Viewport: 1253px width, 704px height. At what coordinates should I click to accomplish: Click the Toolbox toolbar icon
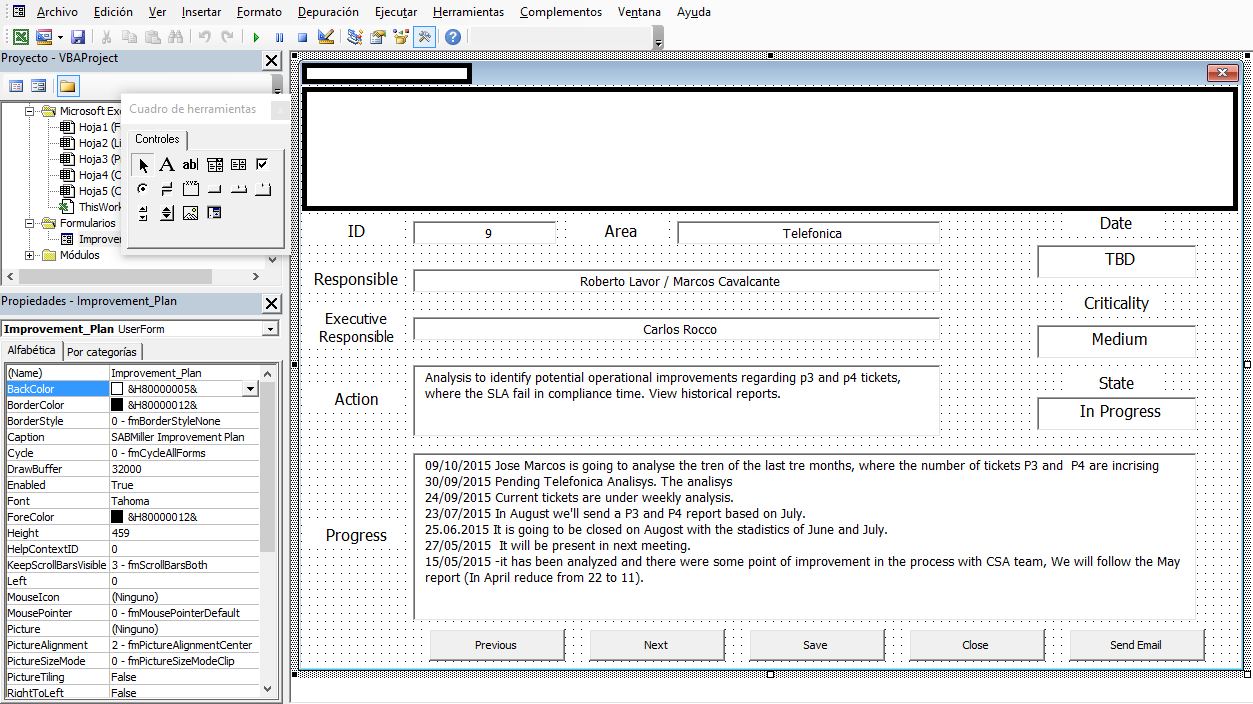pyautogui.click(x=425, y=37)
